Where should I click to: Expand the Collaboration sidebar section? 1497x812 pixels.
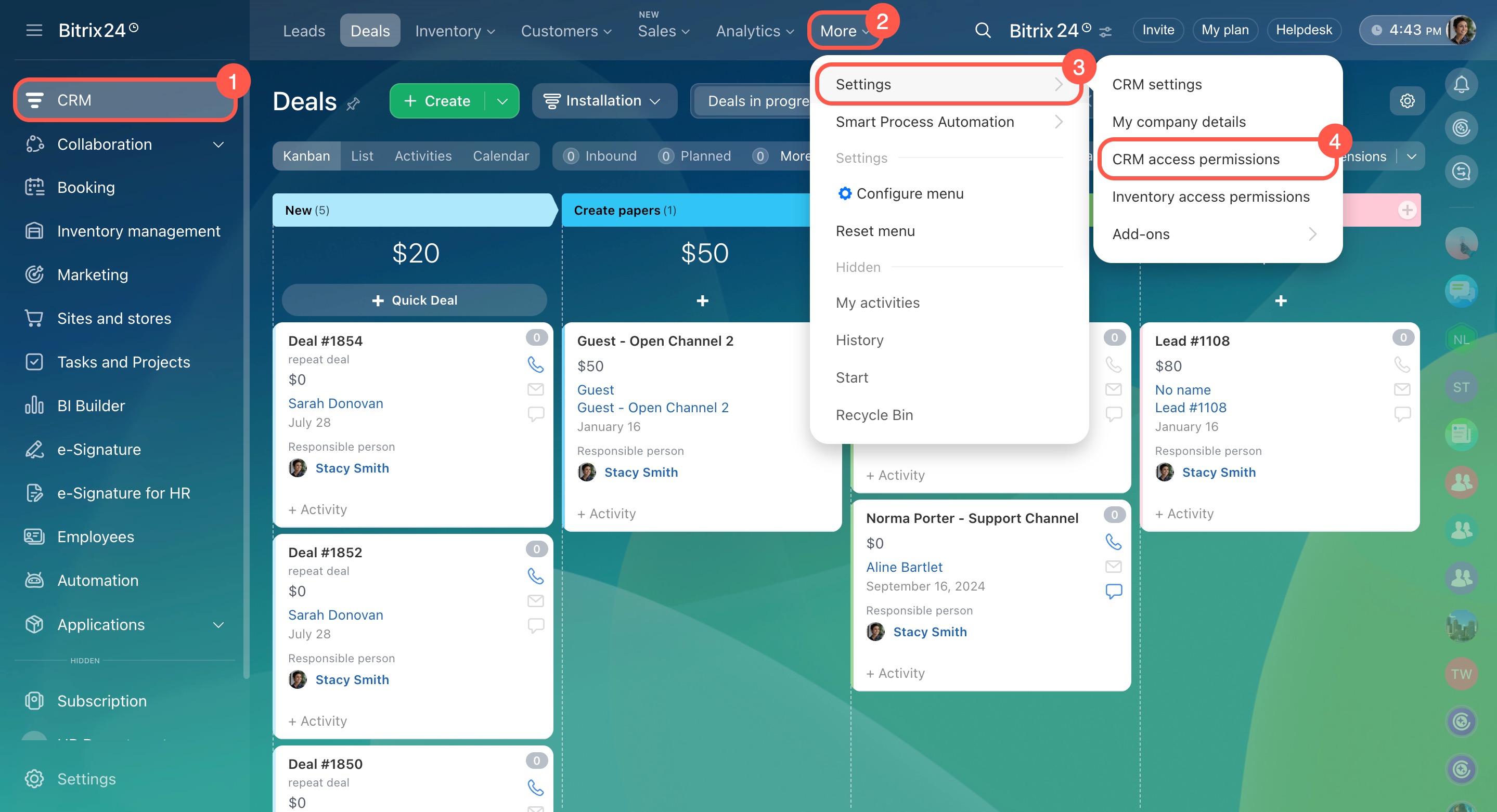pos(218,145)
